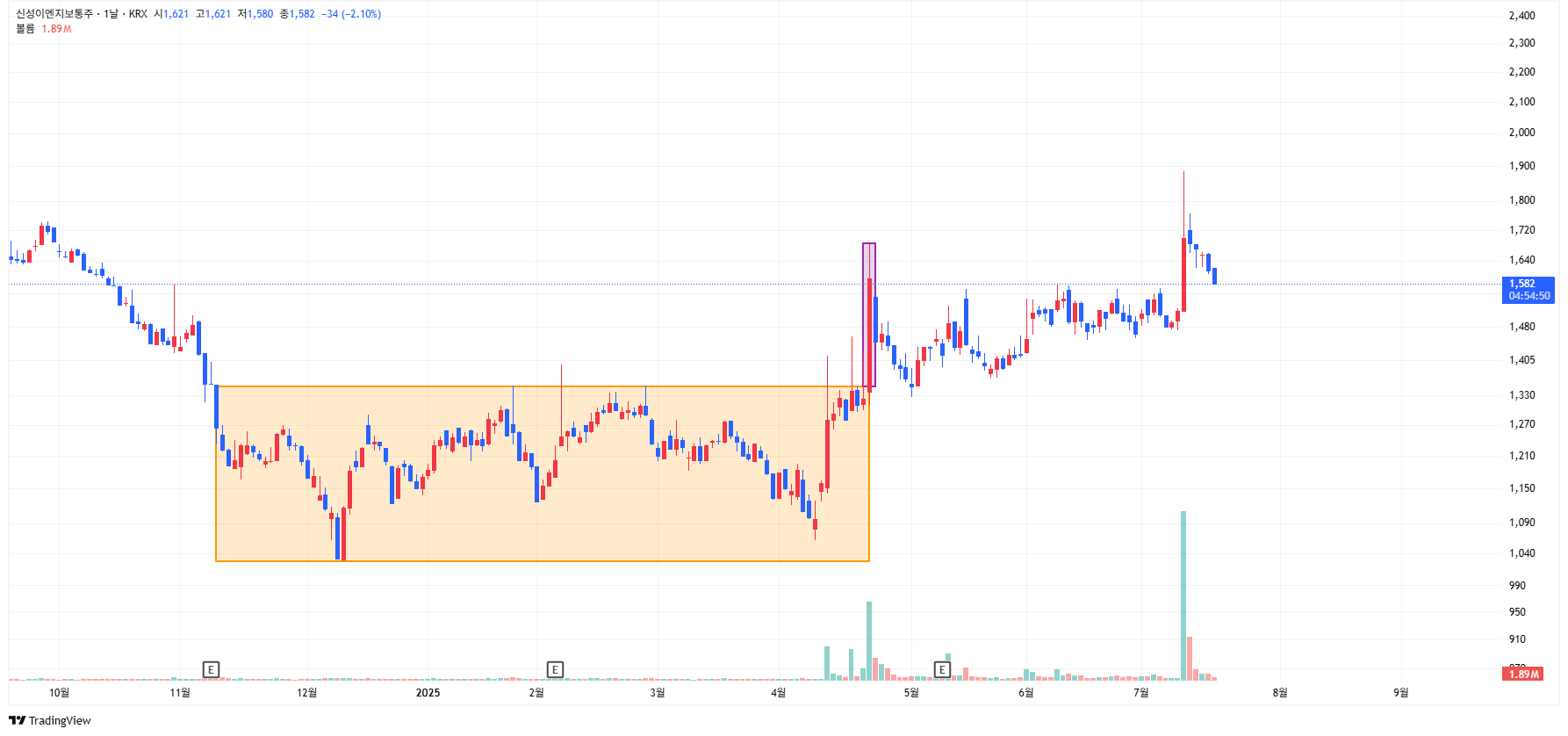Click the 1,150 price axis label
The width and height of the screenshot is (1568, 736).
click(1522, 488)
